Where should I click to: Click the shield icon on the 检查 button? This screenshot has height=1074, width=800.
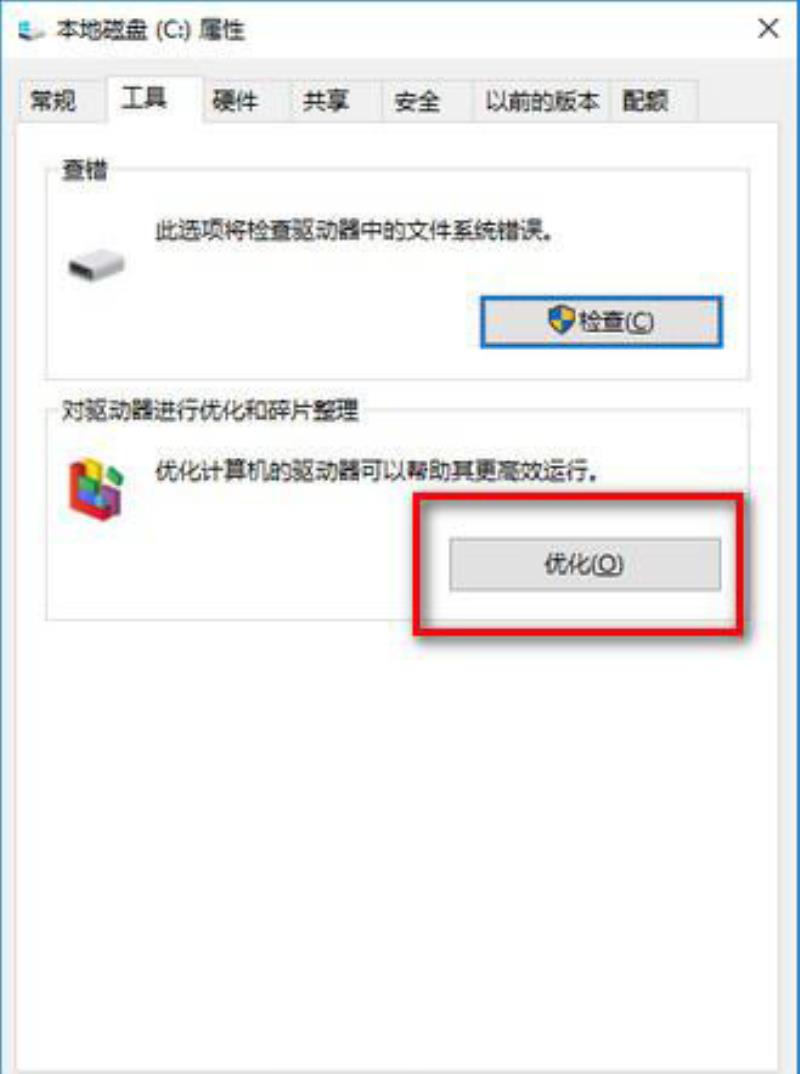point(562,320)
